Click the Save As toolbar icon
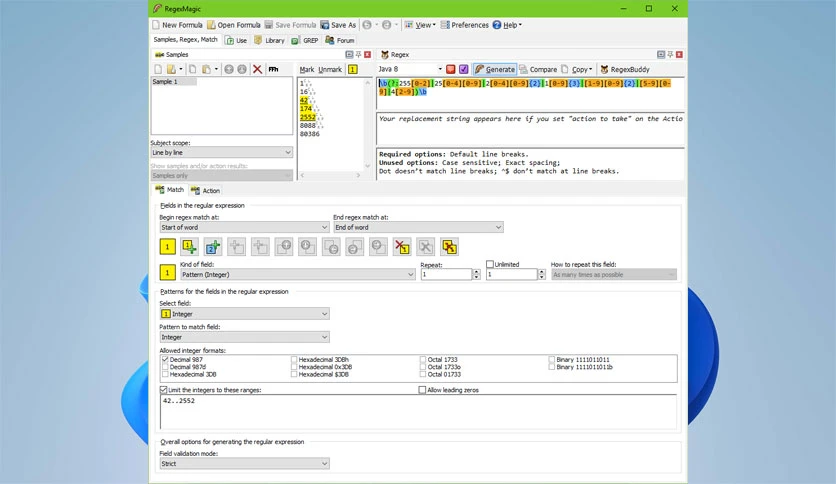 click(x=325, y=25)
